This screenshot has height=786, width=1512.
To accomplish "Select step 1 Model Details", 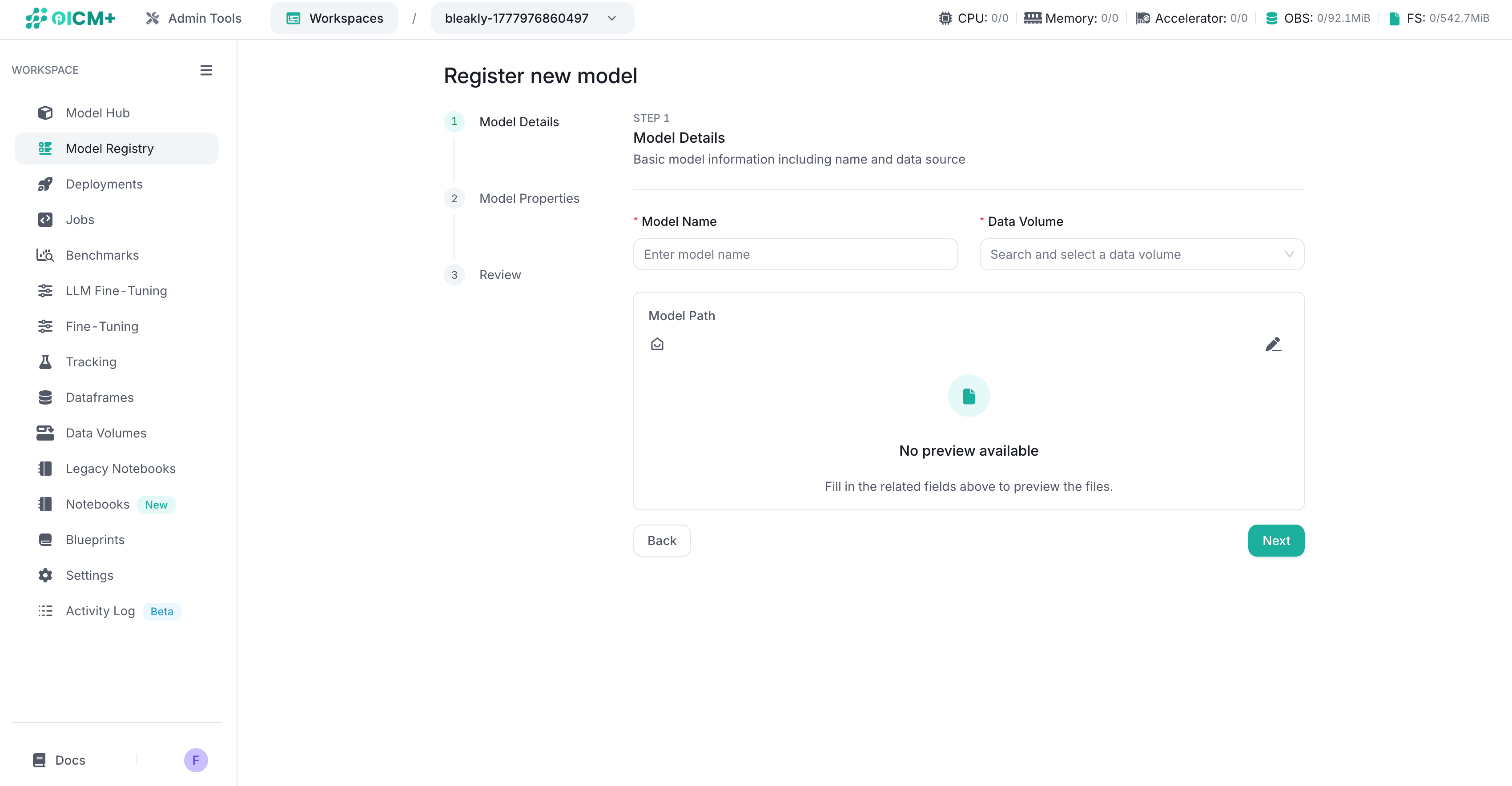I will pos(502,121).
